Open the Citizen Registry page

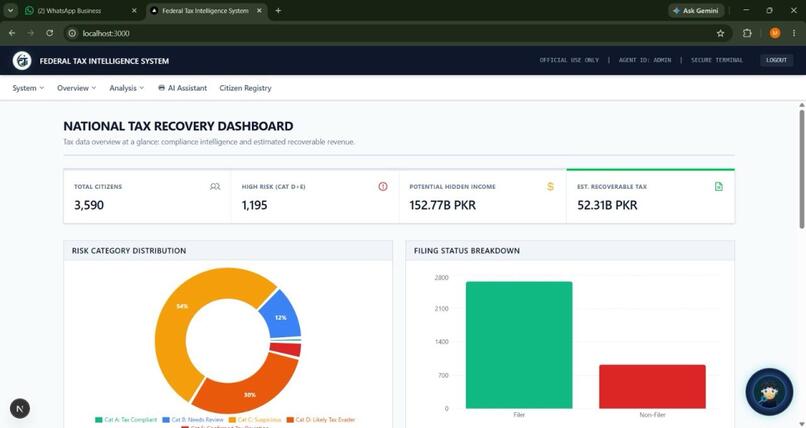(x=245, y=88)
